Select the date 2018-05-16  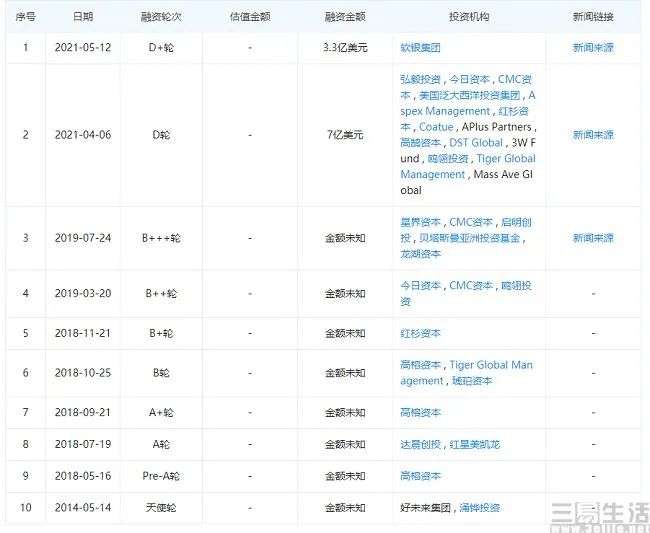point(83,476)
